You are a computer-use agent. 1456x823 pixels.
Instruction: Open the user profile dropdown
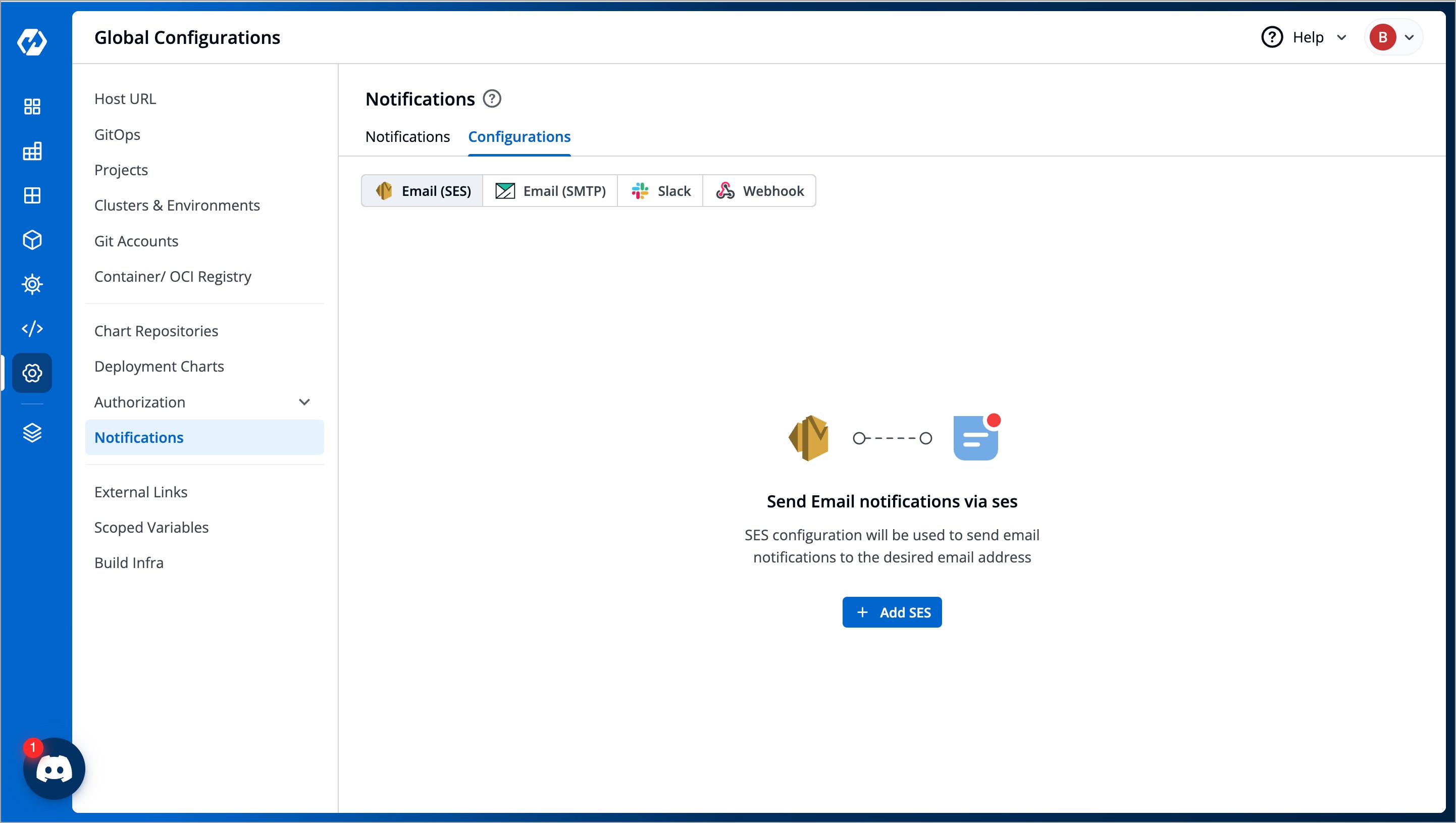coord(1393,37)
